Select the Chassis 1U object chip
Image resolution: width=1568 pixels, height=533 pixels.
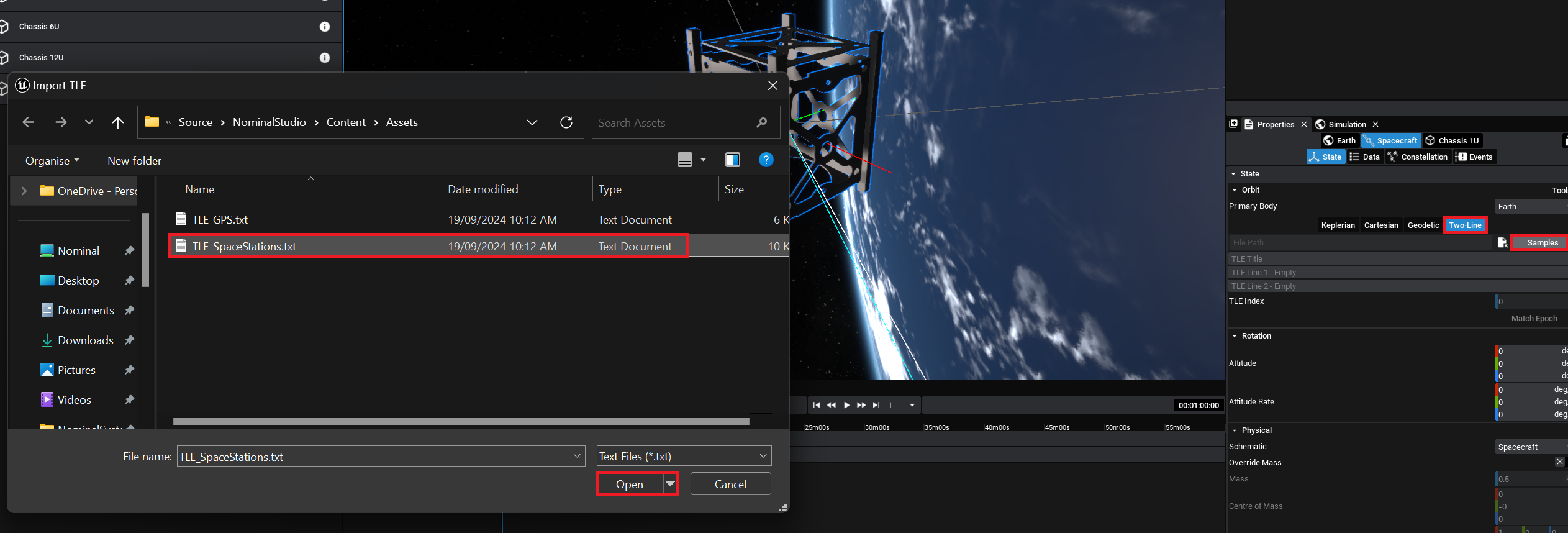(1452, 140)
